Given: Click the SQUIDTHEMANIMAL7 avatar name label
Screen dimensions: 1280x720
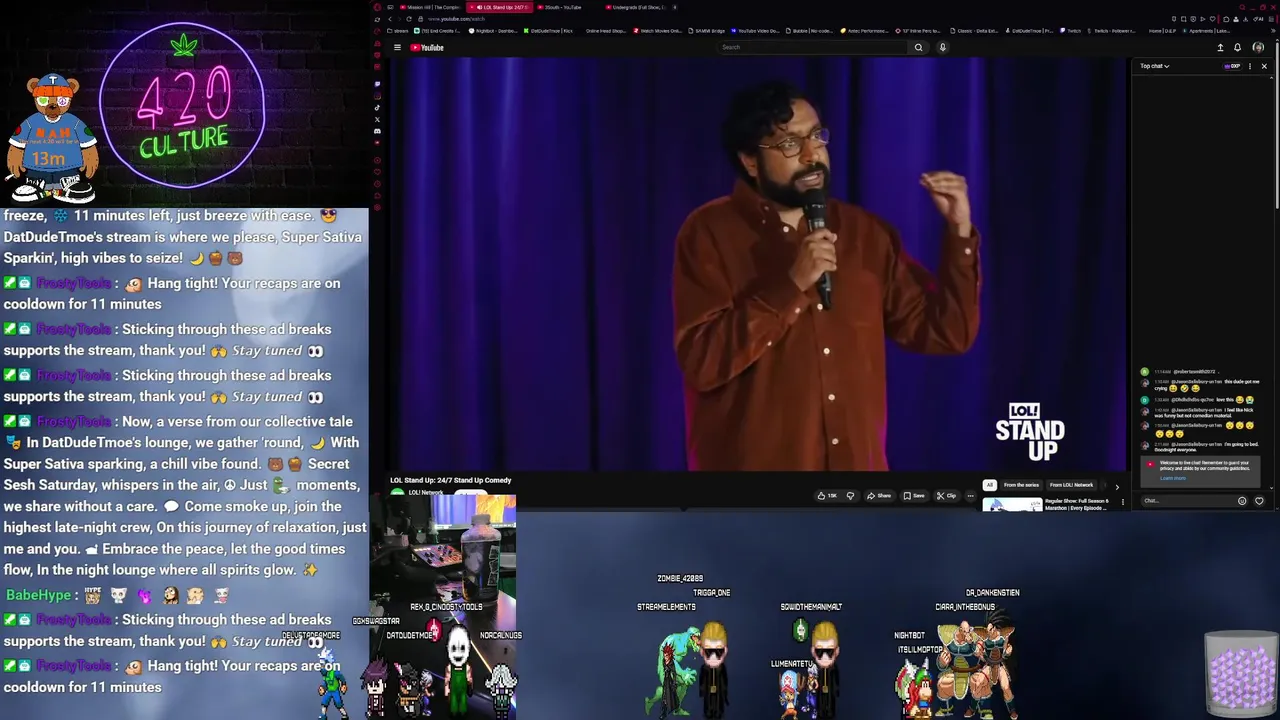Looking at the screenshot, I should 811,607.
